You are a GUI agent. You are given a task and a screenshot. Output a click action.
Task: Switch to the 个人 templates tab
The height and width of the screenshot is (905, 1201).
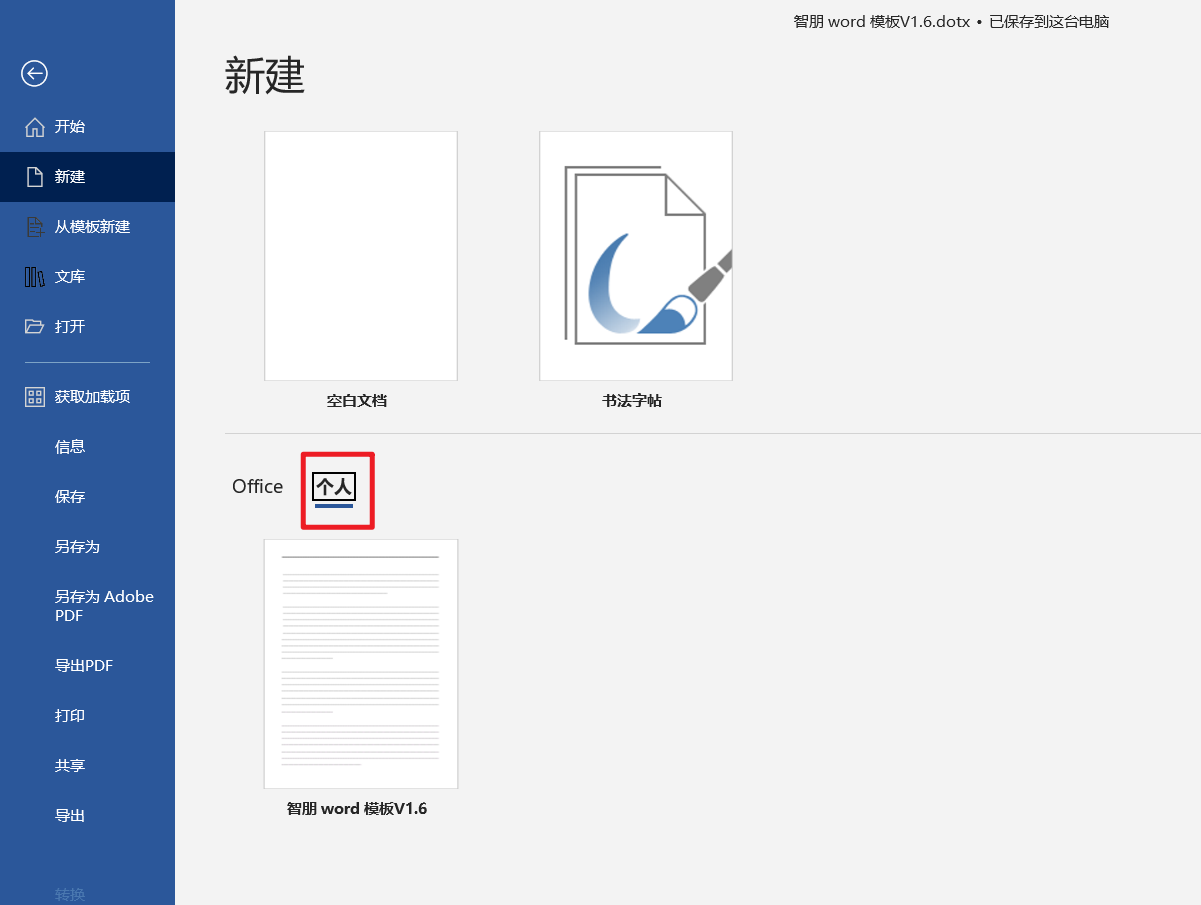[334, 487]
